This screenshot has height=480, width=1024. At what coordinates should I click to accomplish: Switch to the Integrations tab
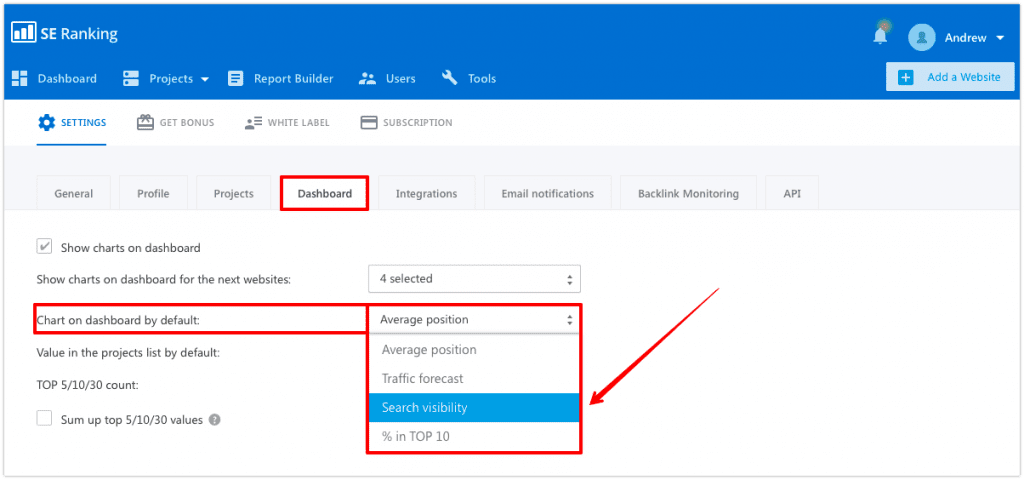426,193
